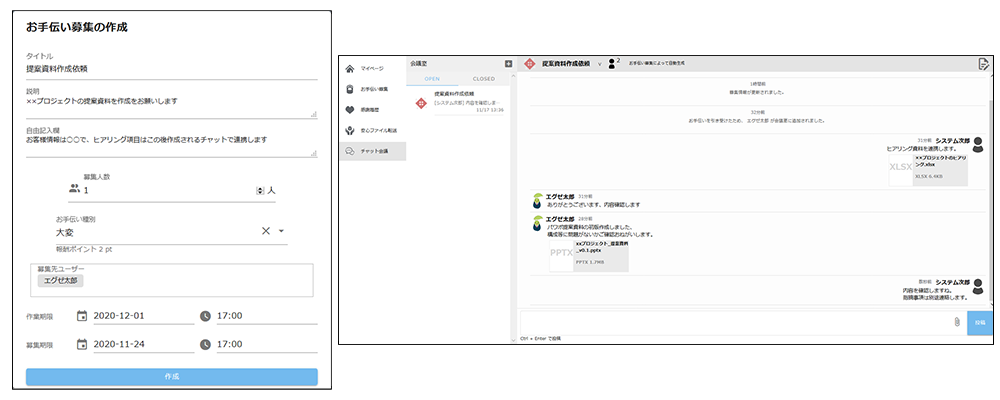The image size is (1000, 400).
Task: Add a new meeting room with plus icon
Action: pos(508,63)
